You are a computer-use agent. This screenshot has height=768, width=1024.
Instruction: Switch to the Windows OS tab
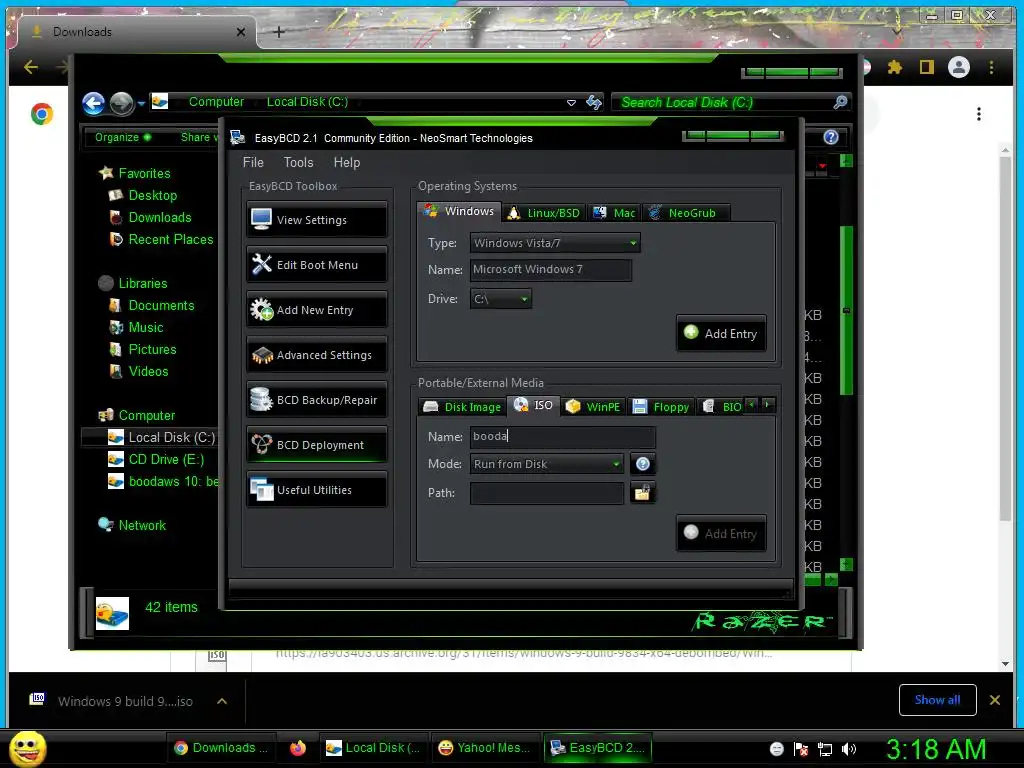459,211
